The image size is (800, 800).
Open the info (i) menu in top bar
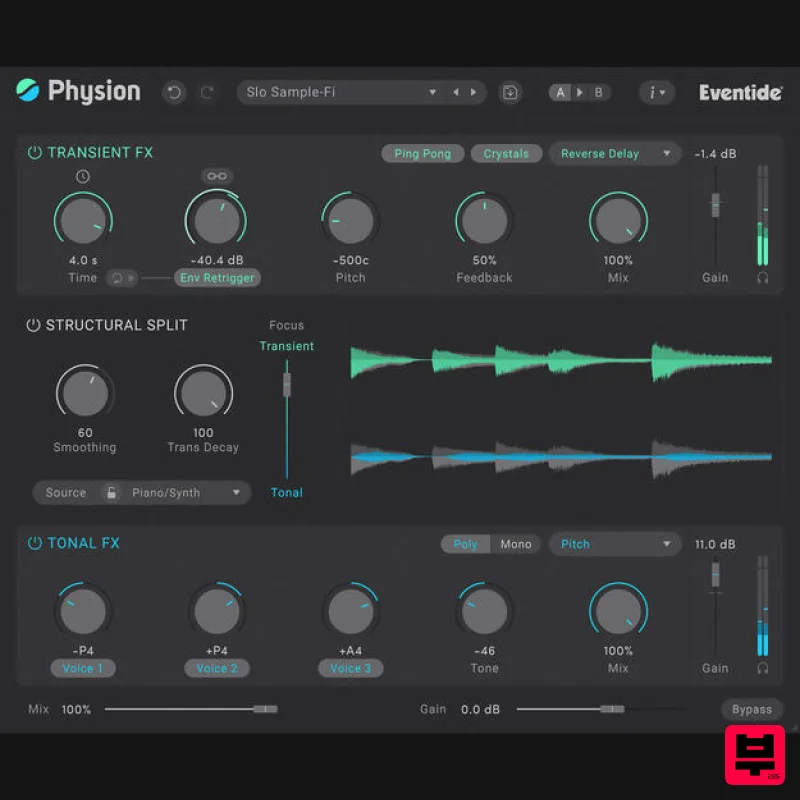coord(656,92)
